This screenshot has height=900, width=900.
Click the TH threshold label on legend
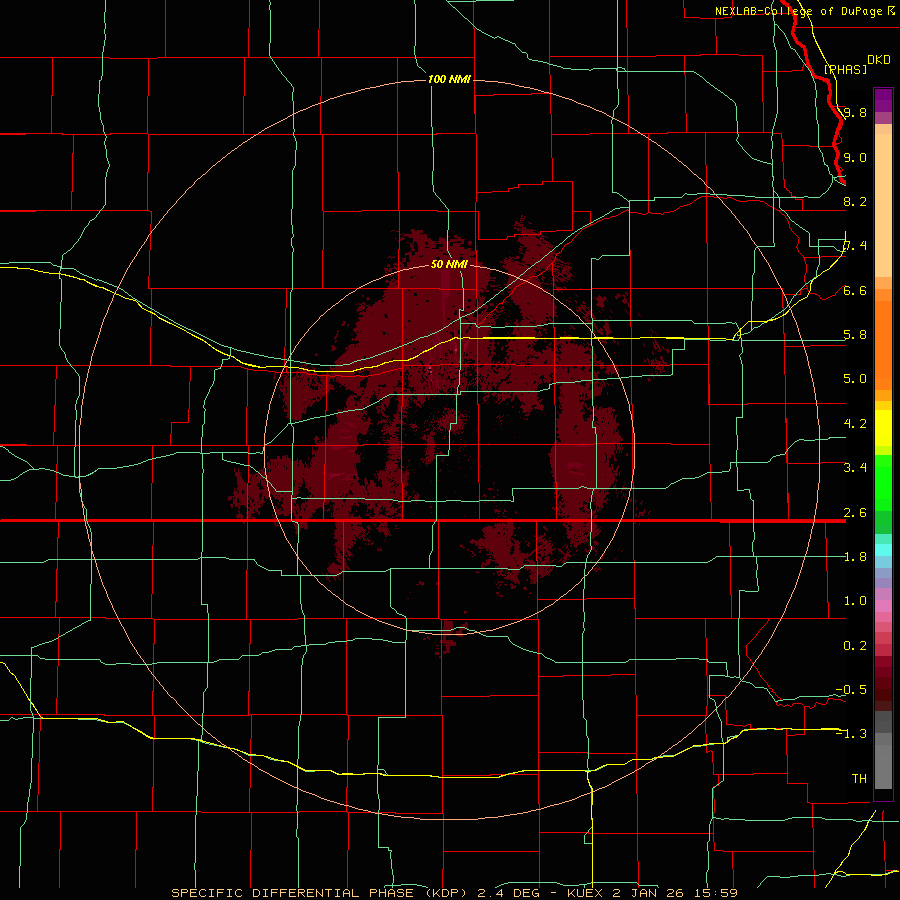pyautogui.click(x=859, y=779)
